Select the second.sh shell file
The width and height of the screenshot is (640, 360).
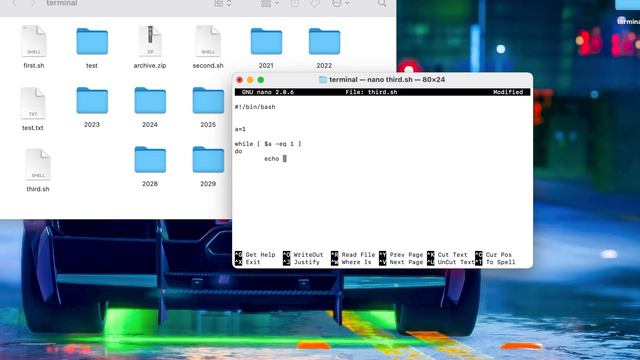click(208, 41)
